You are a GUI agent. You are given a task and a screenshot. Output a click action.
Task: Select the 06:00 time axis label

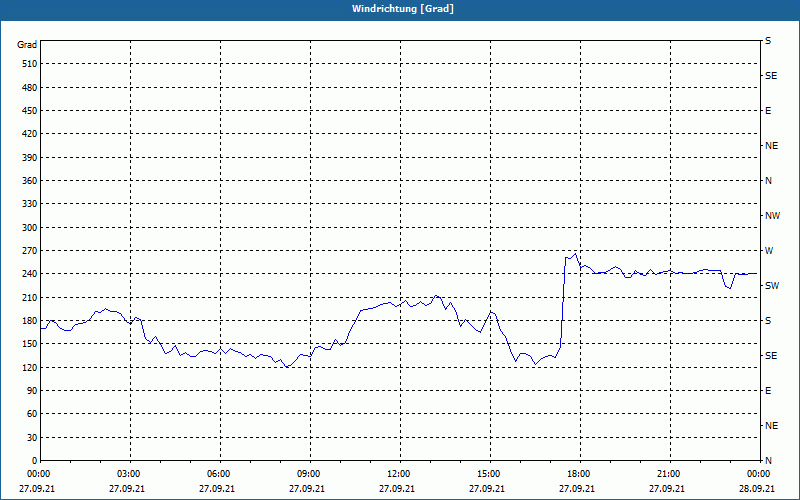[220, 474]
